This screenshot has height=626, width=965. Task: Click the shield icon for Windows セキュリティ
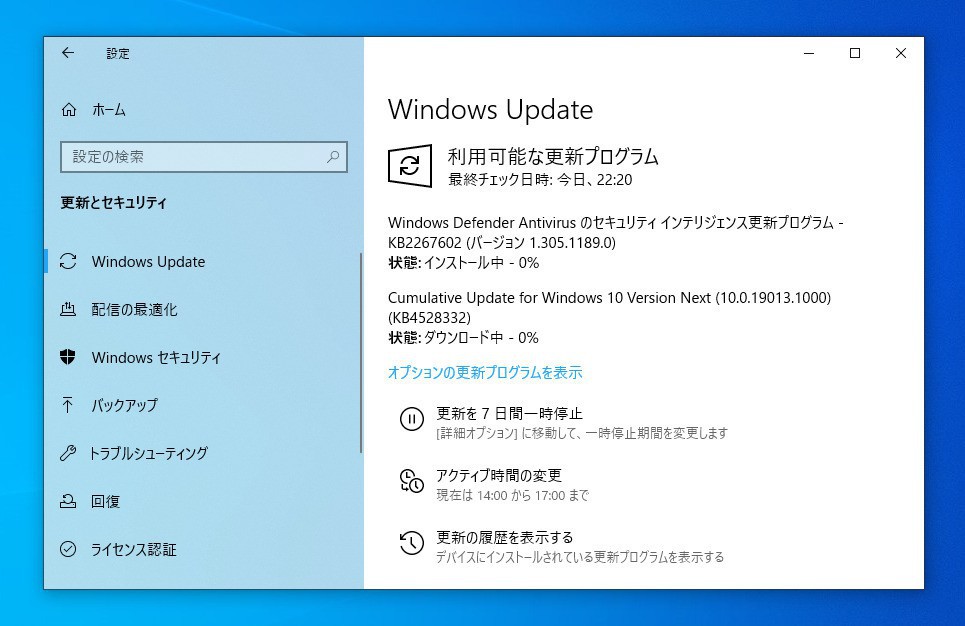click(x=68, y=357)
